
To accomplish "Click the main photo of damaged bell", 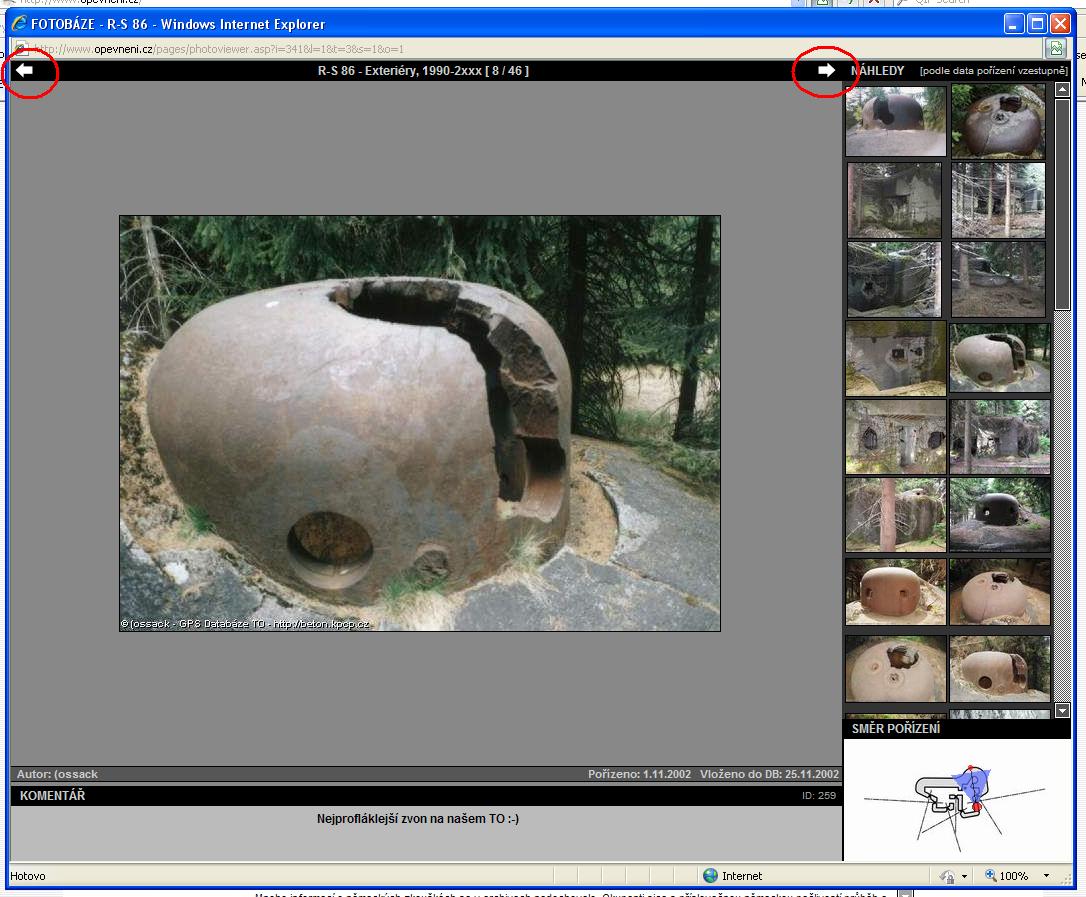I will pos(420,423).
